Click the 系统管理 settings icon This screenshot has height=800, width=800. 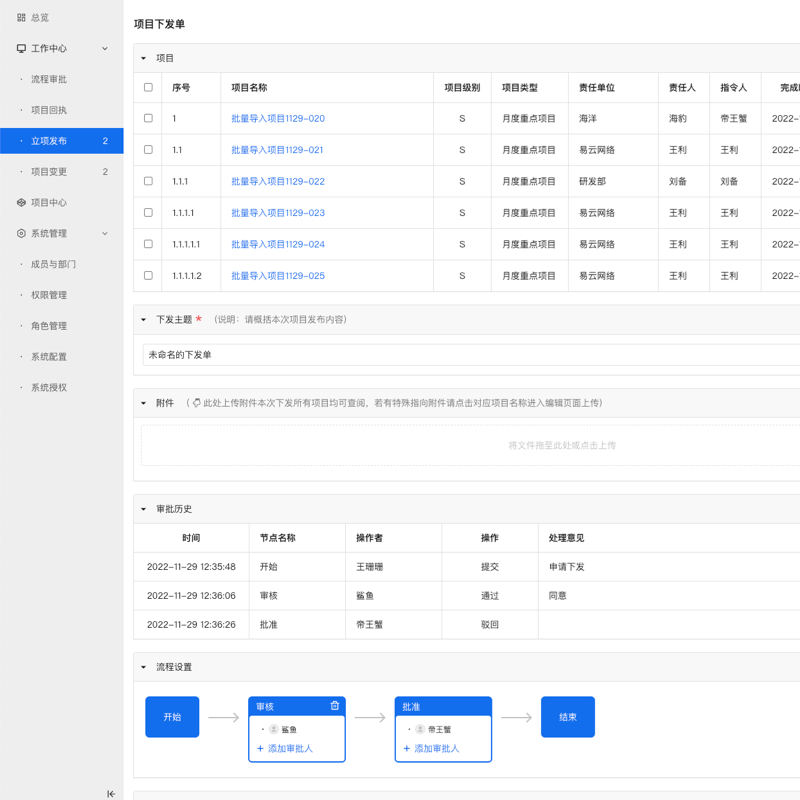21,233
